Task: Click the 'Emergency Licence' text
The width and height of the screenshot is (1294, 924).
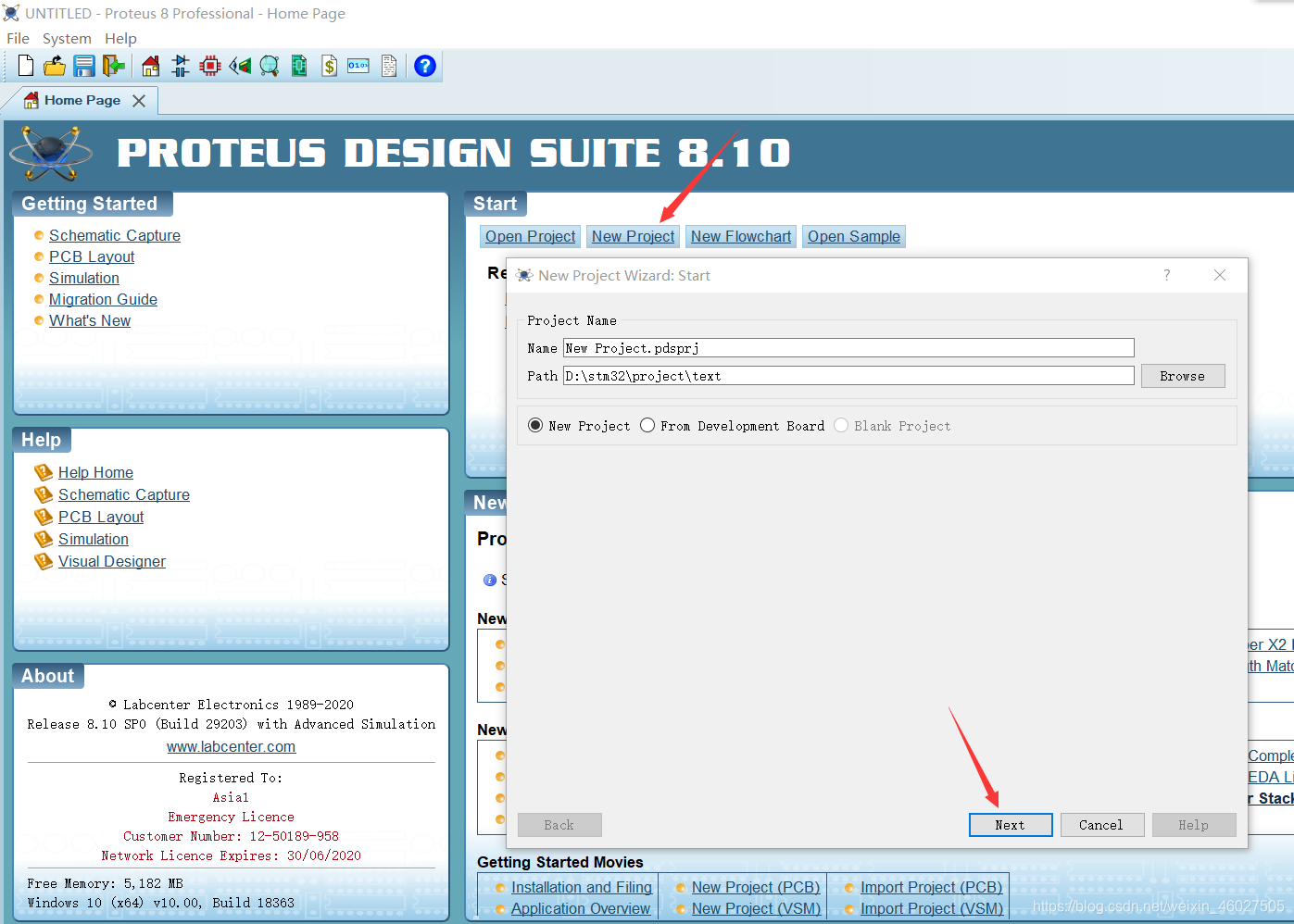Action: 231,817
